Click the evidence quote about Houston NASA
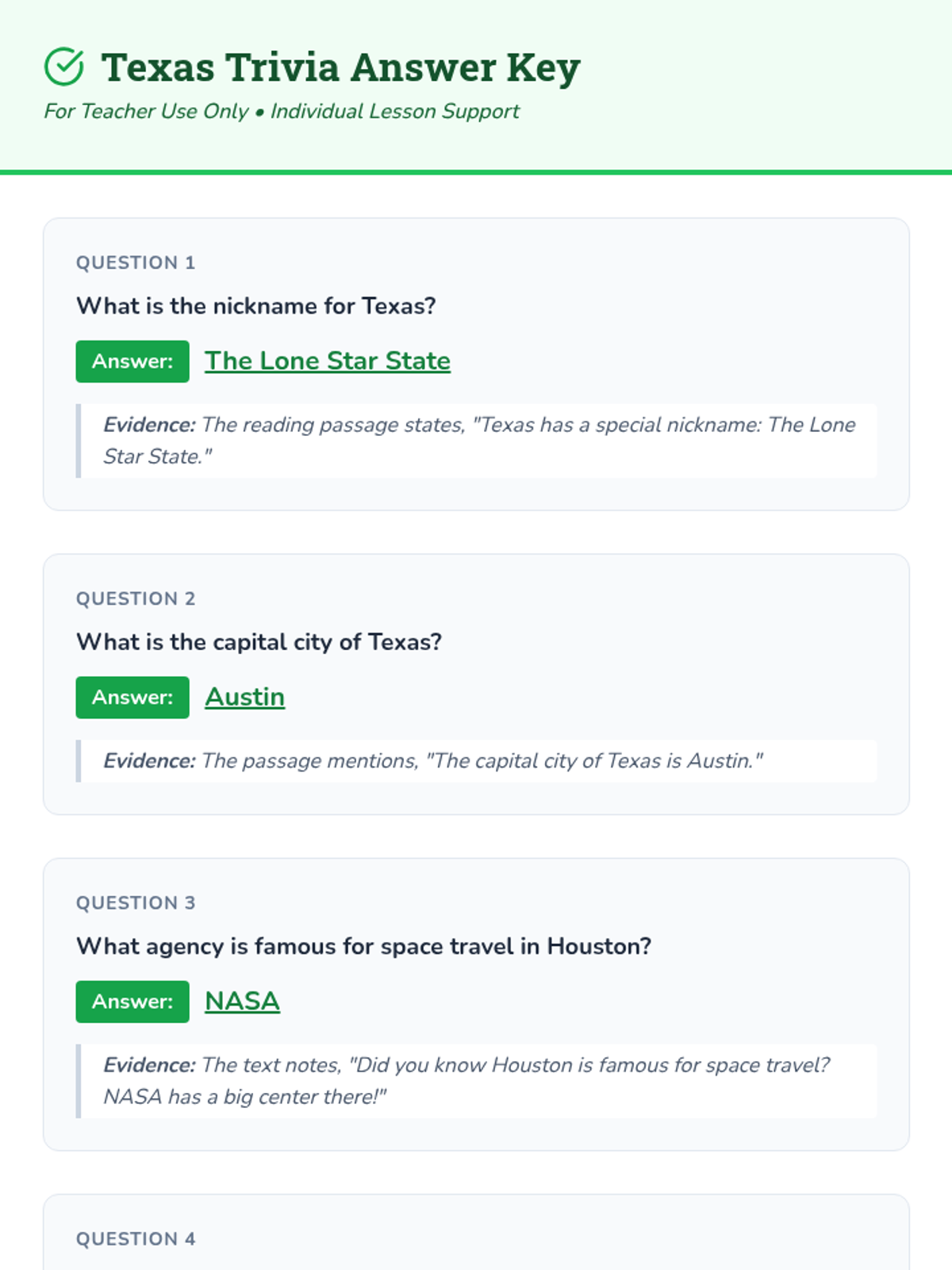The width and height of the screenshot is (952, 1270). 466,1080
